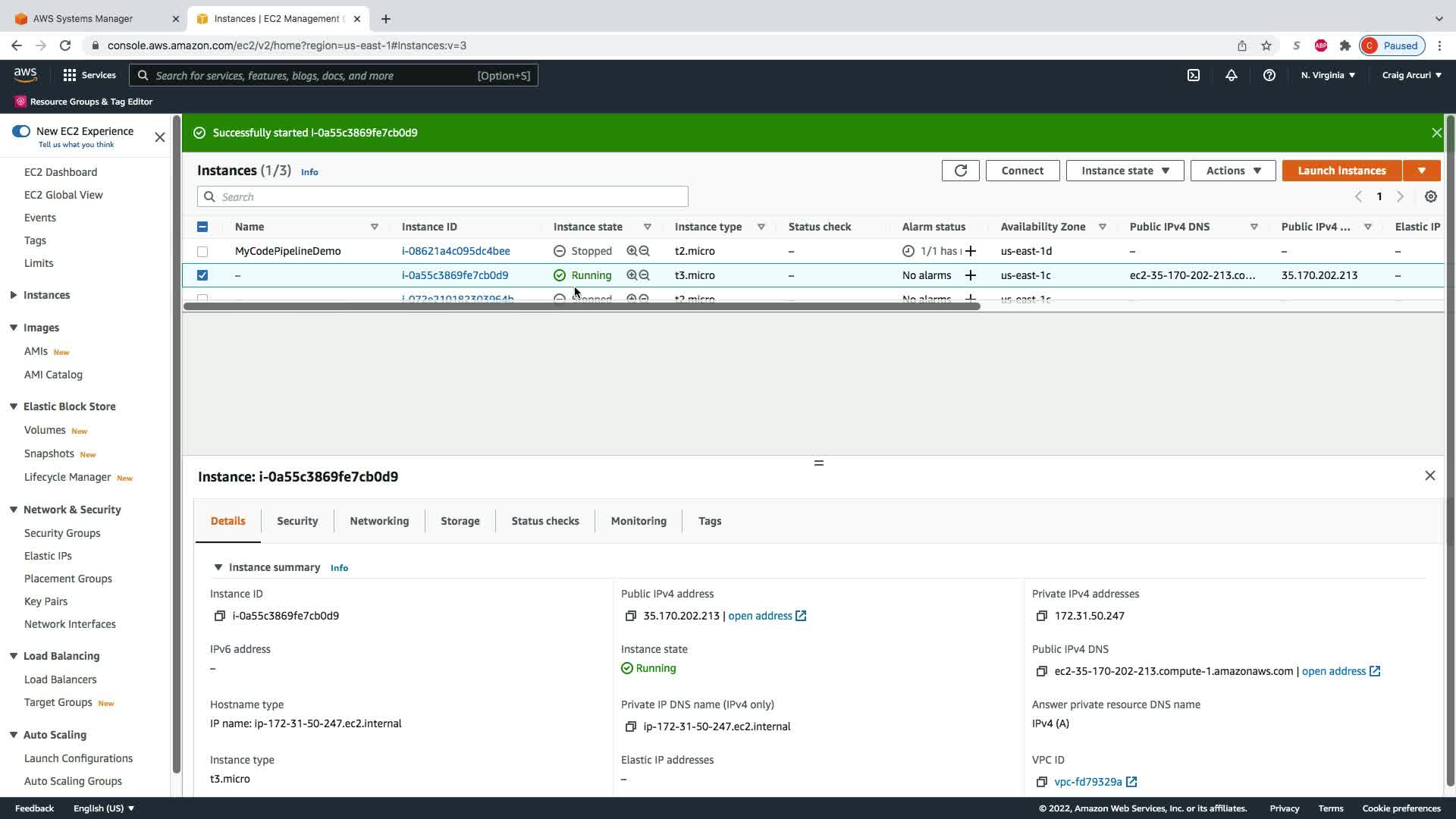Open the notifications bell icon
1456x819 pixels.
tap(1231, 75)
